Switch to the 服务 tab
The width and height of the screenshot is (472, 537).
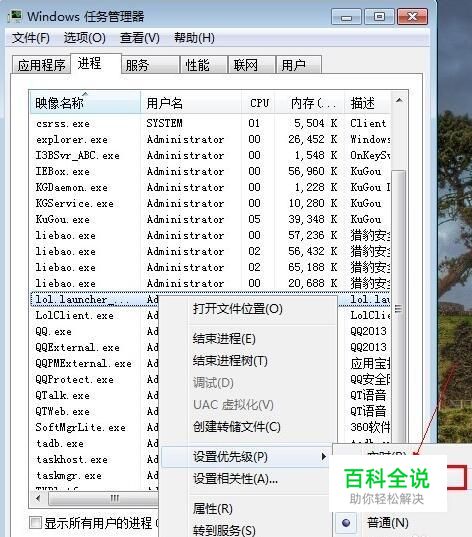150,65
